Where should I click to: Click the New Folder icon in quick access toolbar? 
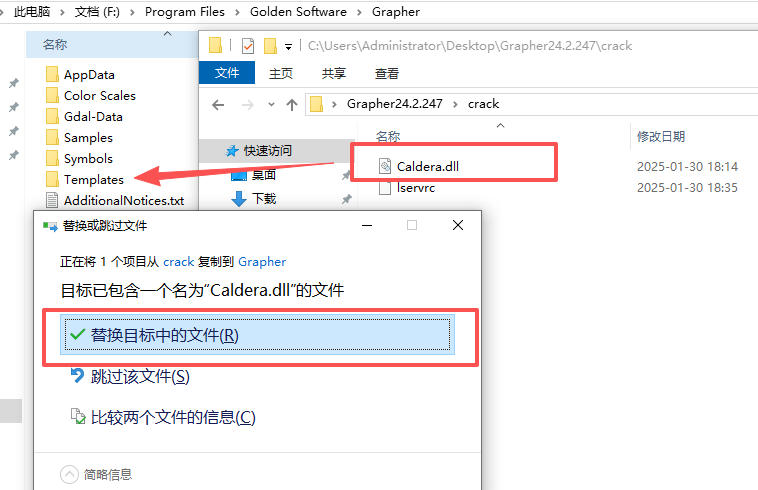(x=270, y=46)
